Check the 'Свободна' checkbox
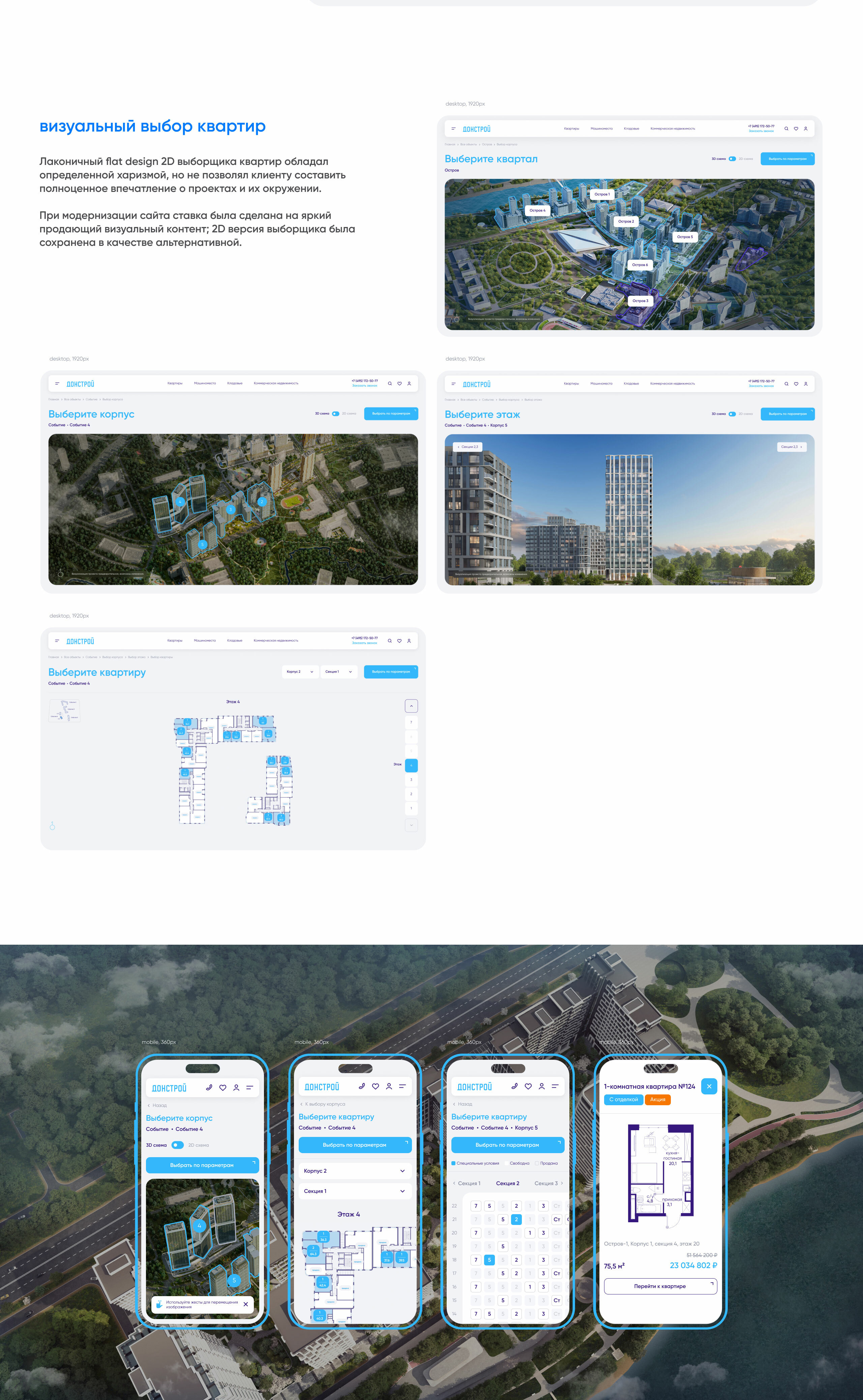Viewport: 863px width, 1400px height. coord(507,1163)
